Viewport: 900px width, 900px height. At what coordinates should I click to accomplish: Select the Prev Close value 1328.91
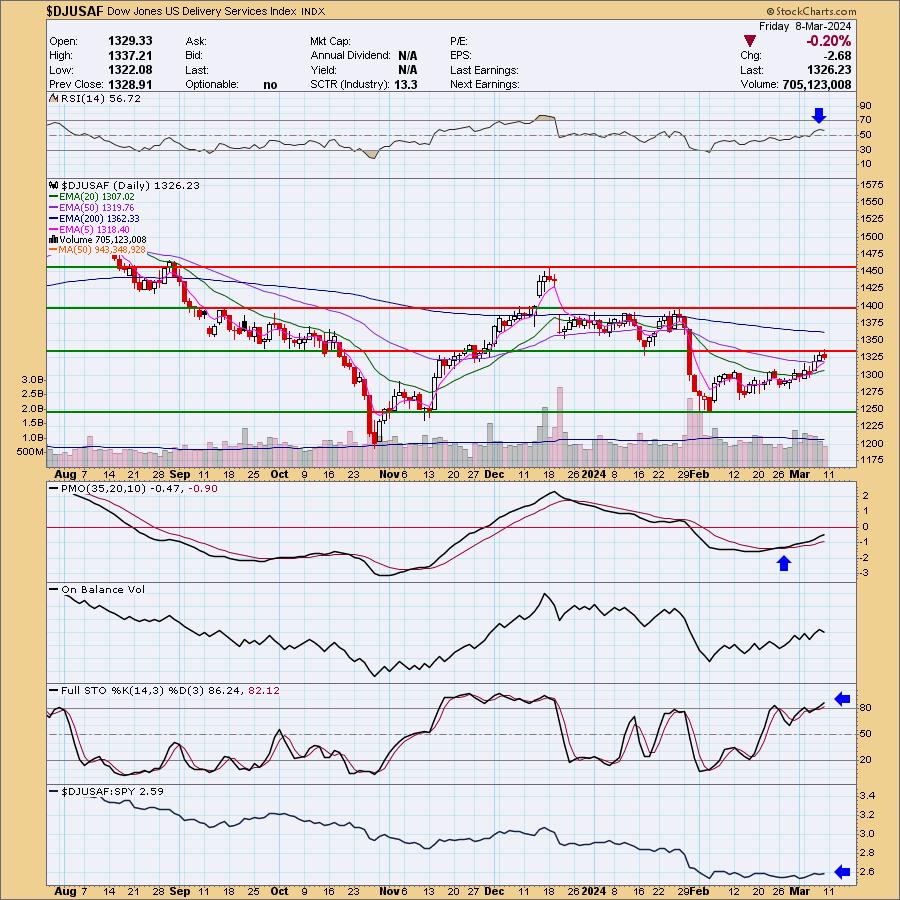[130, 84]
